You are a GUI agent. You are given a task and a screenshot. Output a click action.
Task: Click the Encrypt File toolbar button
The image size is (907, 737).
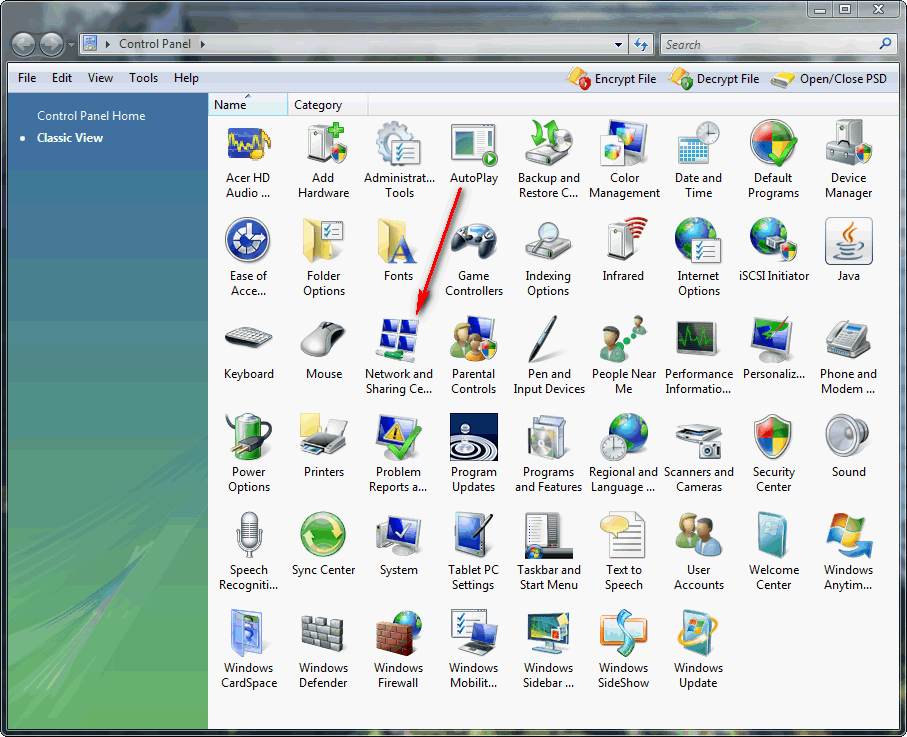pos(611,79)
